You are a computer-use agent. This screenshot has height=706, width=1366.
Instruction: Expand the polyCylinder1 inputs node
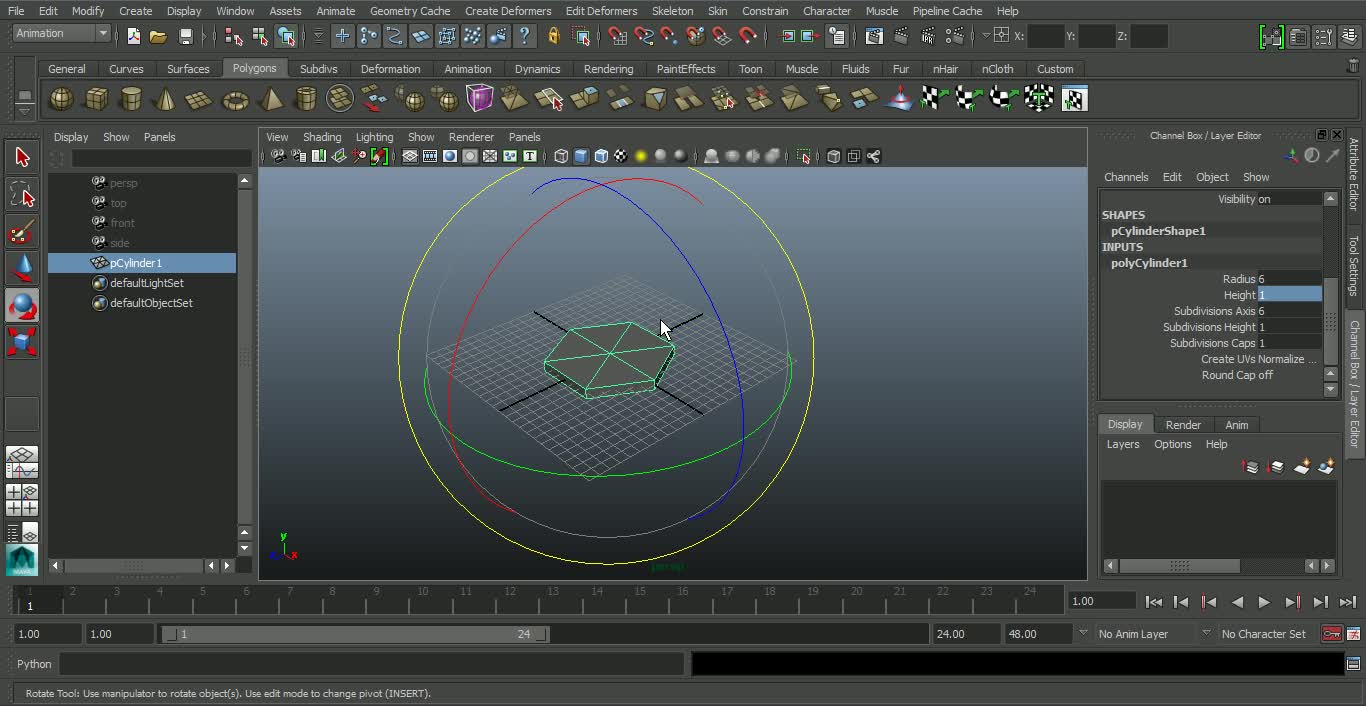1149,263
